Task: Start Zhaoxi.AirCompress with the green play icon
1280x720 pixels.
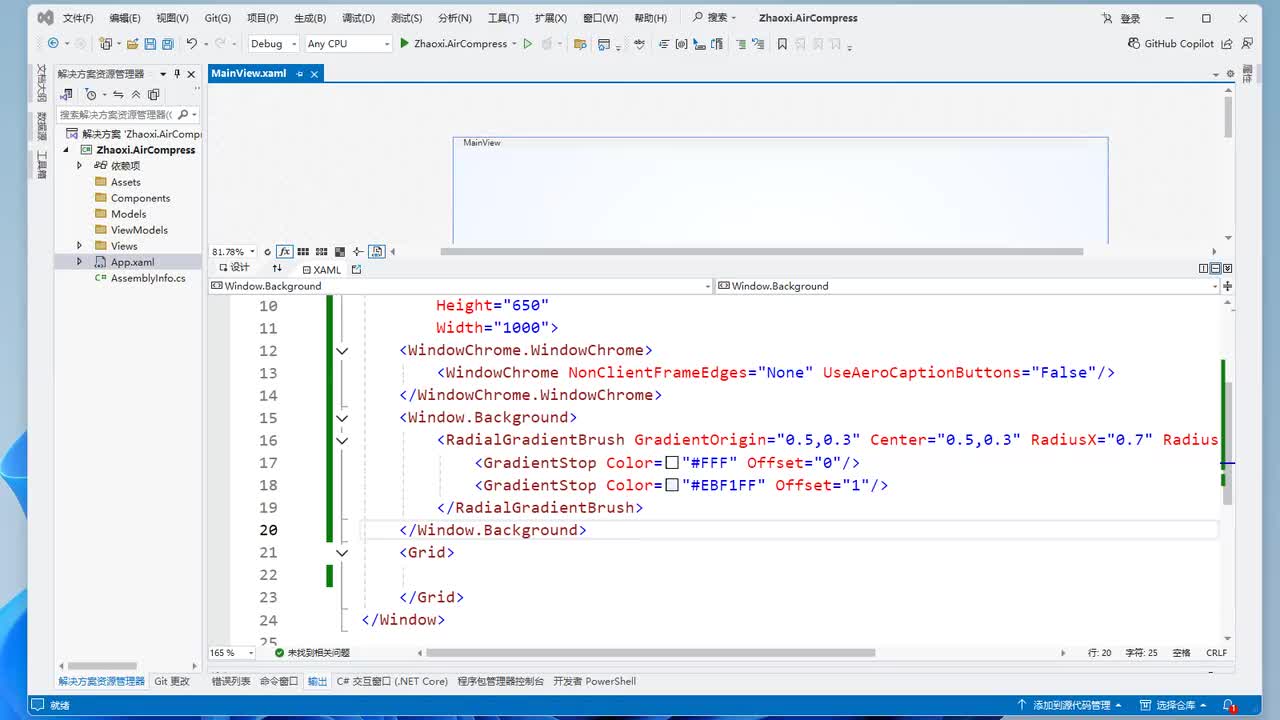Action: (404, 44)
